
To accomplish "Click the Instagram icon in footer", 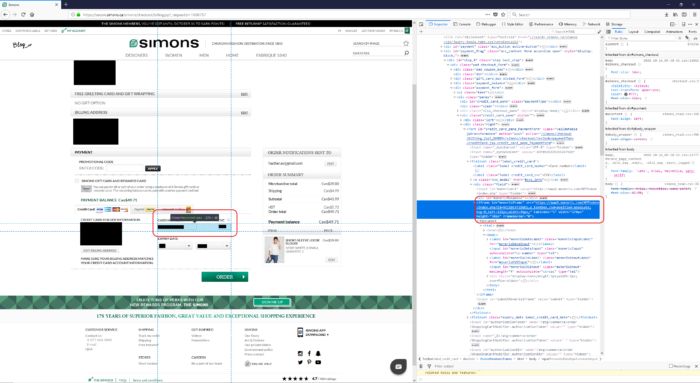I will point(300,354).
